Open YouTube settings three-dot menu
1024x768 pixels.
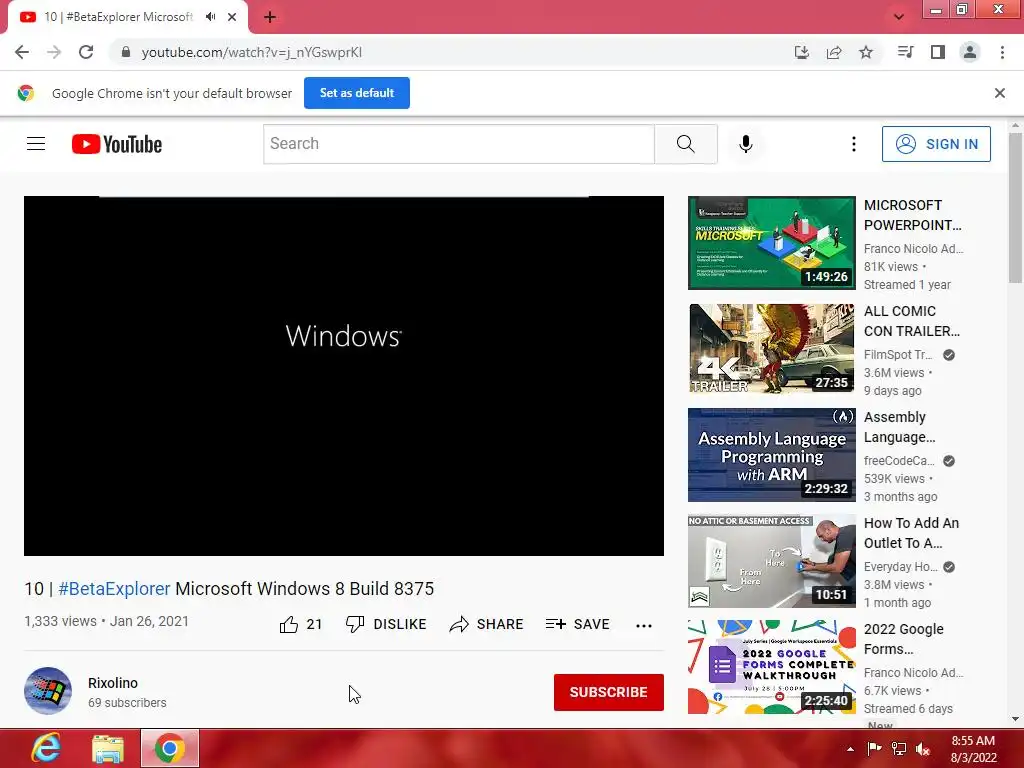[854, 144]
